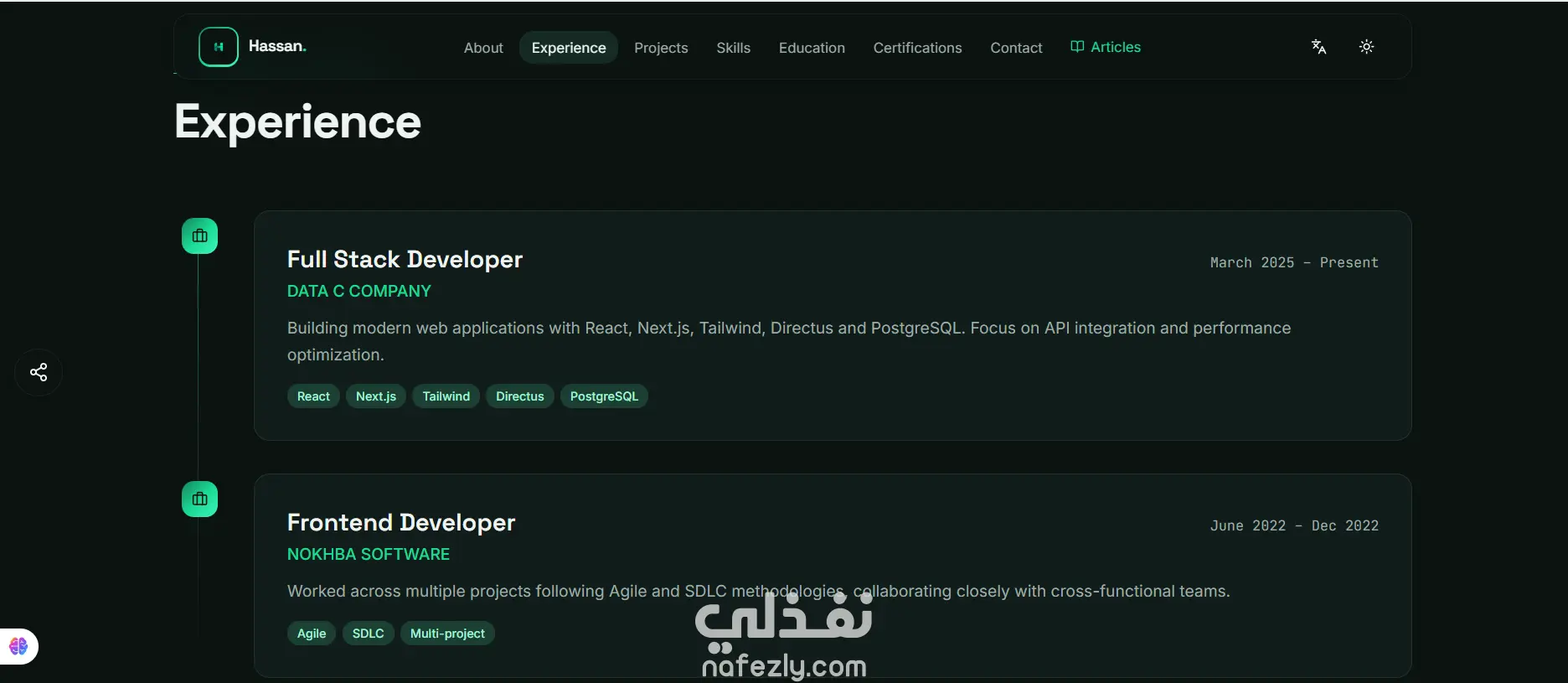Open the Articles link
The height and width of the screenshot is (683, 1568).
click(x=1106, y=47)
